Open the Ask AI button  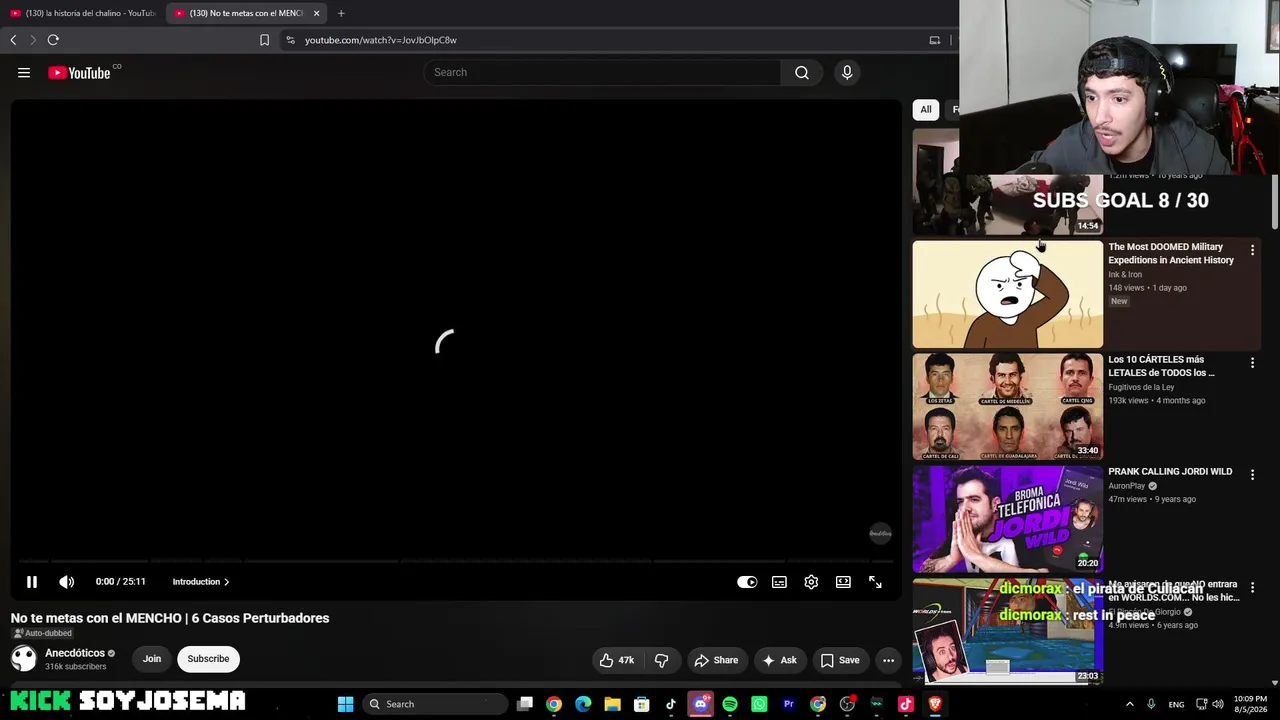(x=779, y=660)
